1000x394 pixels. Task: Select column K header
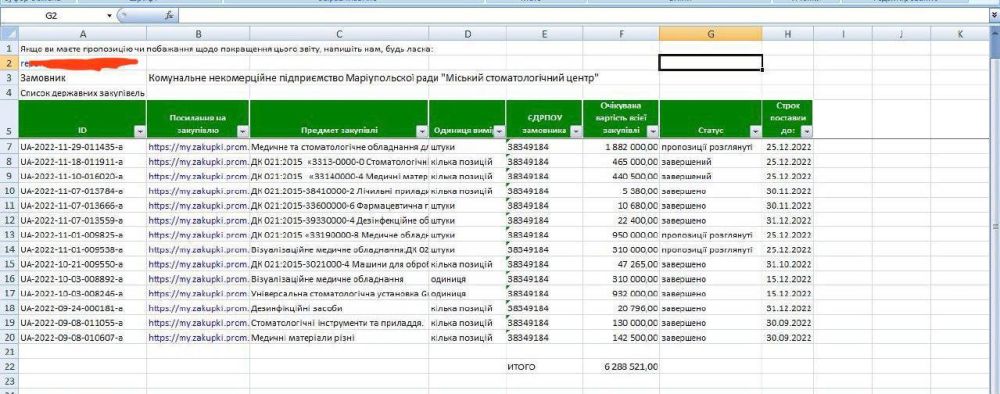pyautogui.click(x=960, y=34)
